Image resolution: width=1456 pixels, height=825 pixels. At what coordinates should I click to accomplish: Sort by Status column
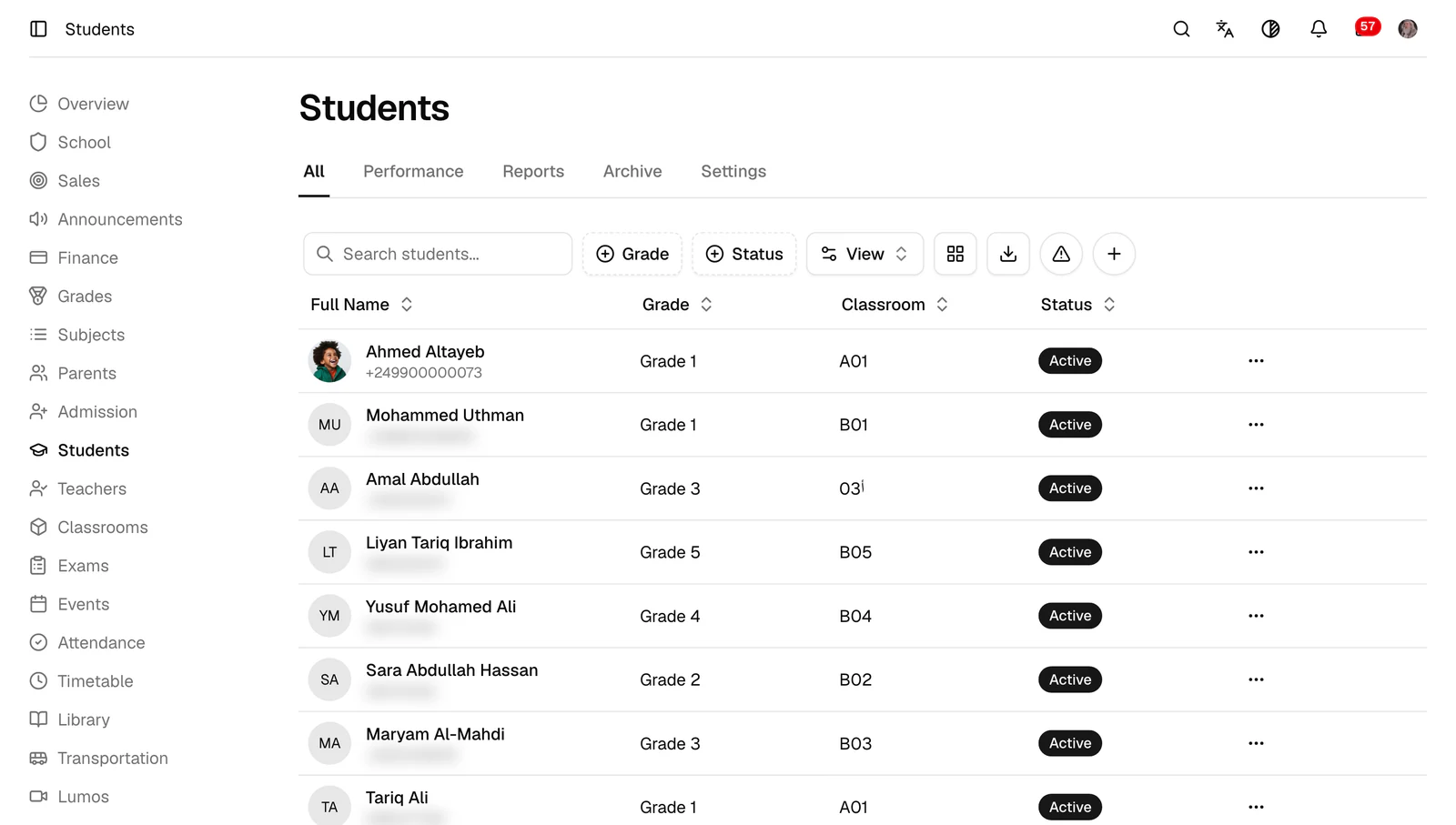point(1078,305)
